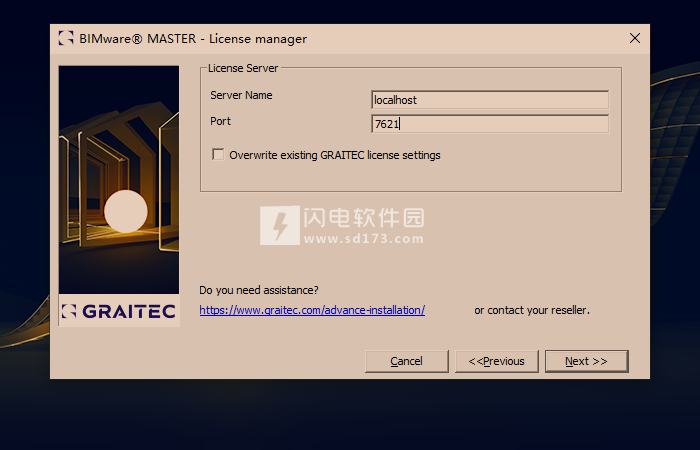Click the Cancel button
This screenshot has height=450, width=700.
(407, 361)
